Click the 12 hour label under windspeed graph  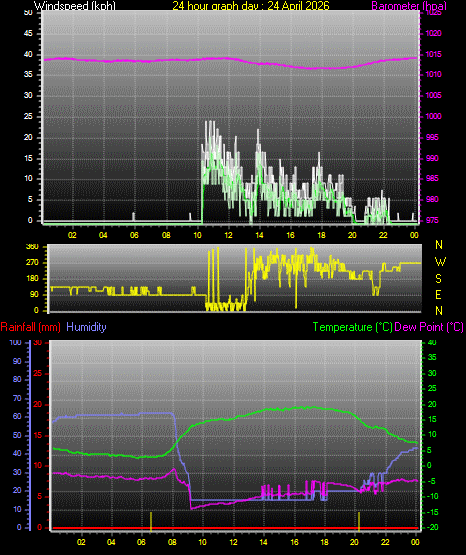tap(229, 235)
